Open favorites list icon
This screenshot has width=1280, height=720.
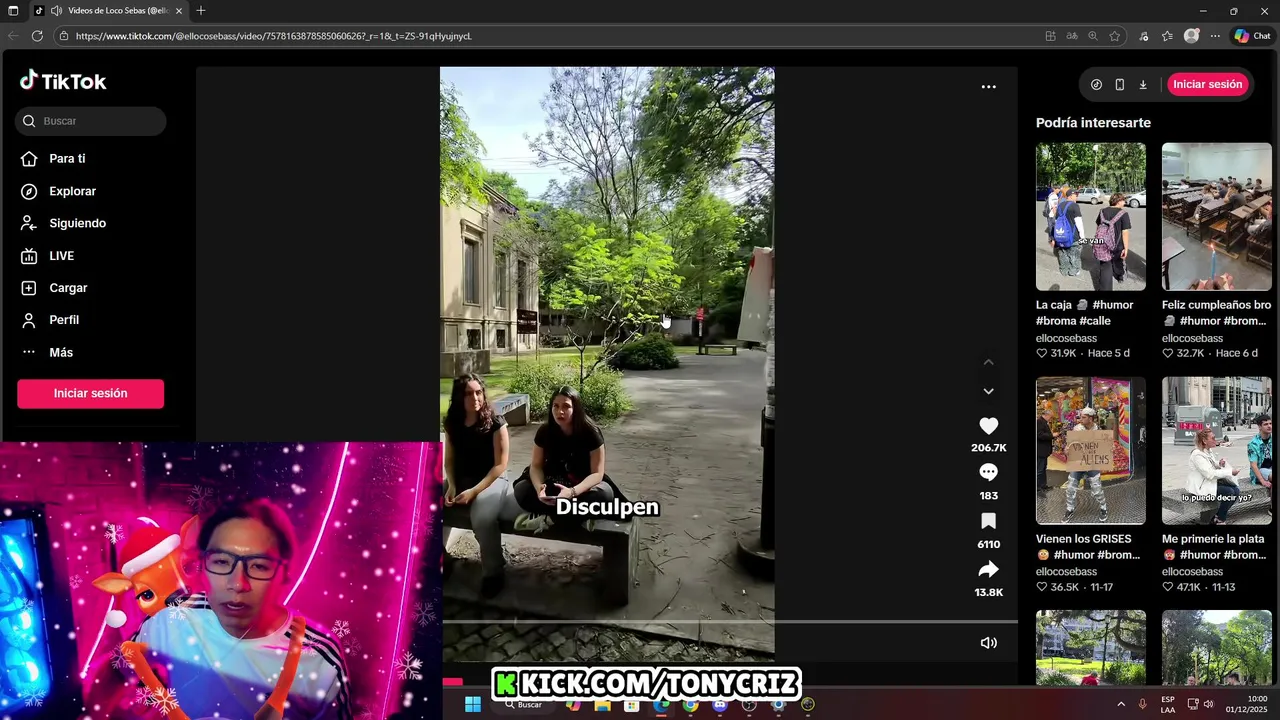click(1167, 36)
